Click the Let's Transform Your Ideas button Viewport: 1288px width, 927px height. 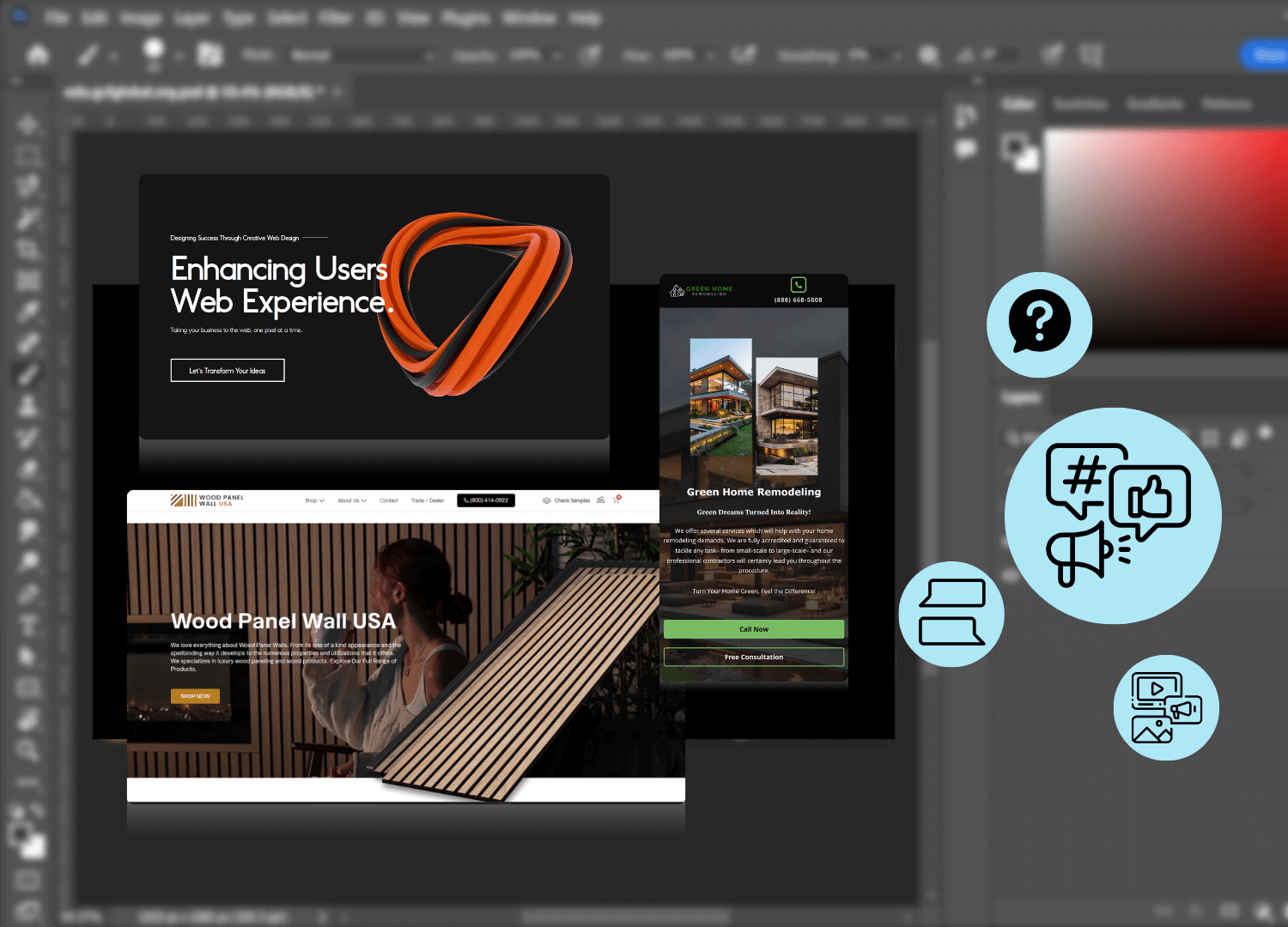coord(228,371)
